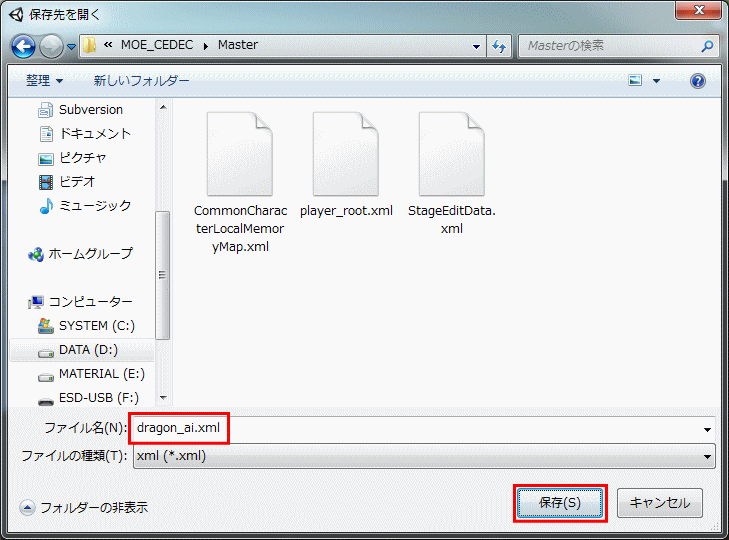729x540 pixels.
Task: Refresh the Master folder view
Action: 499,46
